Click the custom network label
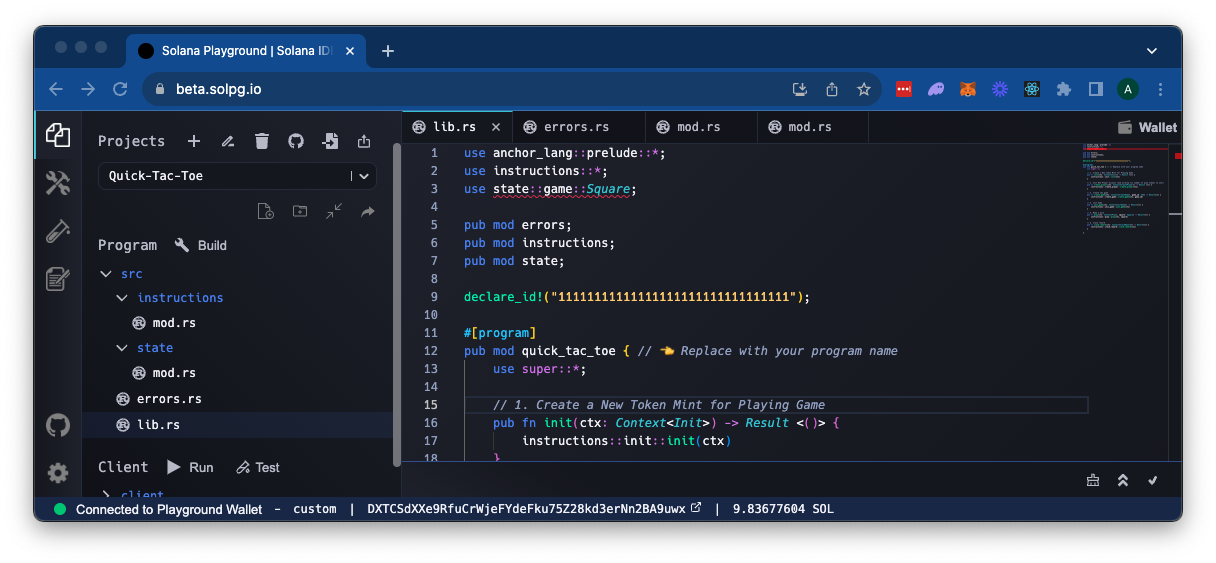The height and width of the screenshot is (563, 1216). (x=315, y=509)
